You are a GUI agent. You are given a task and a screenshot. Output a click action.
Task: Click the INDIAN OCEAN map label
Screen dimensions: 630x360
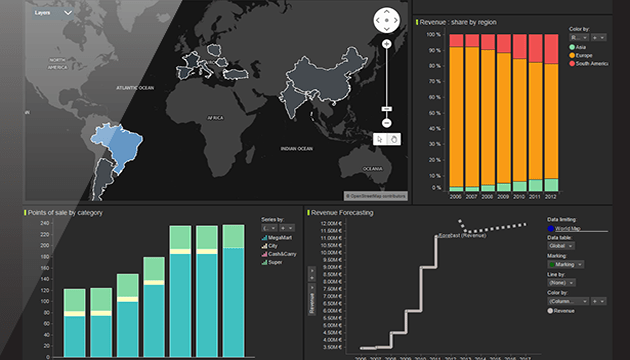(x=297, y=149)
